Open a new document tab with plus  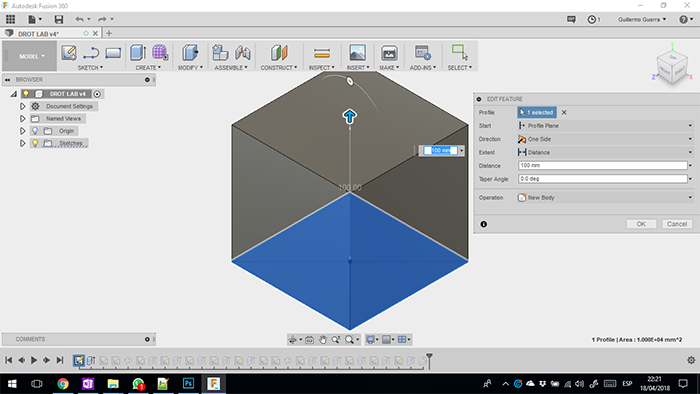[x=109, y=33]
